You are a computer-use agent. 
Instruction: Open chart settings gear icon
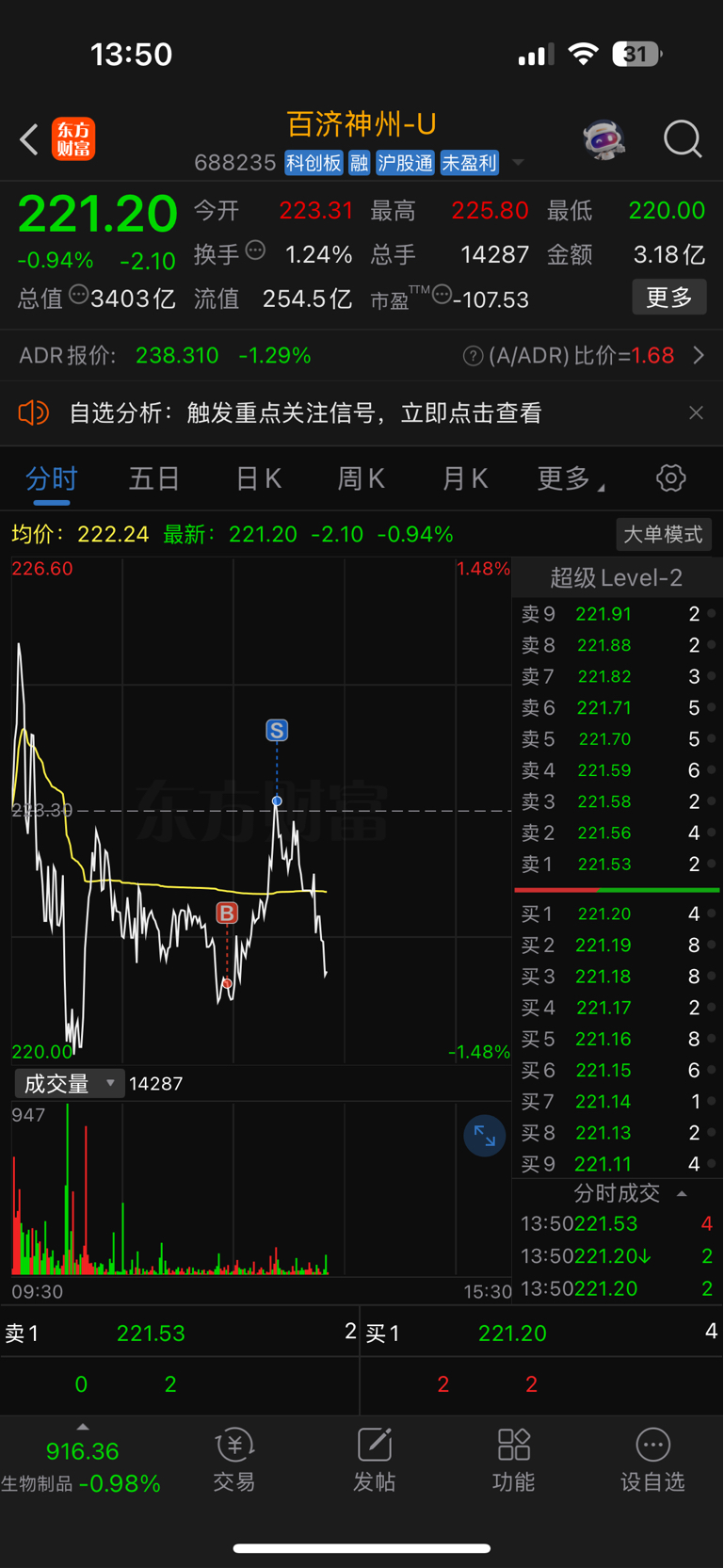670,478
